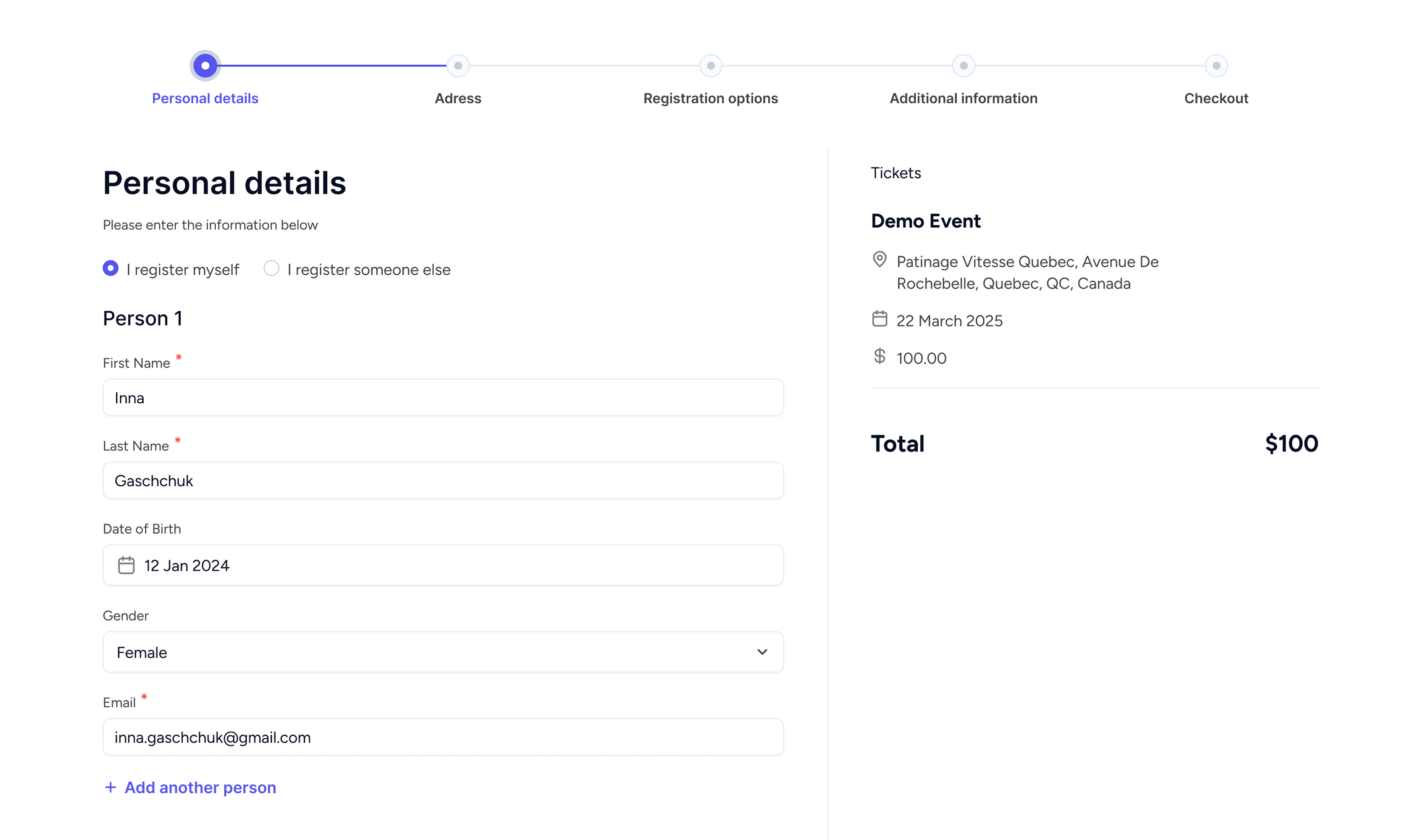Image resolution: width=1422 pixels, height=840 pixels.
Task: Jump to the Adress step
Action: [458, 99]
